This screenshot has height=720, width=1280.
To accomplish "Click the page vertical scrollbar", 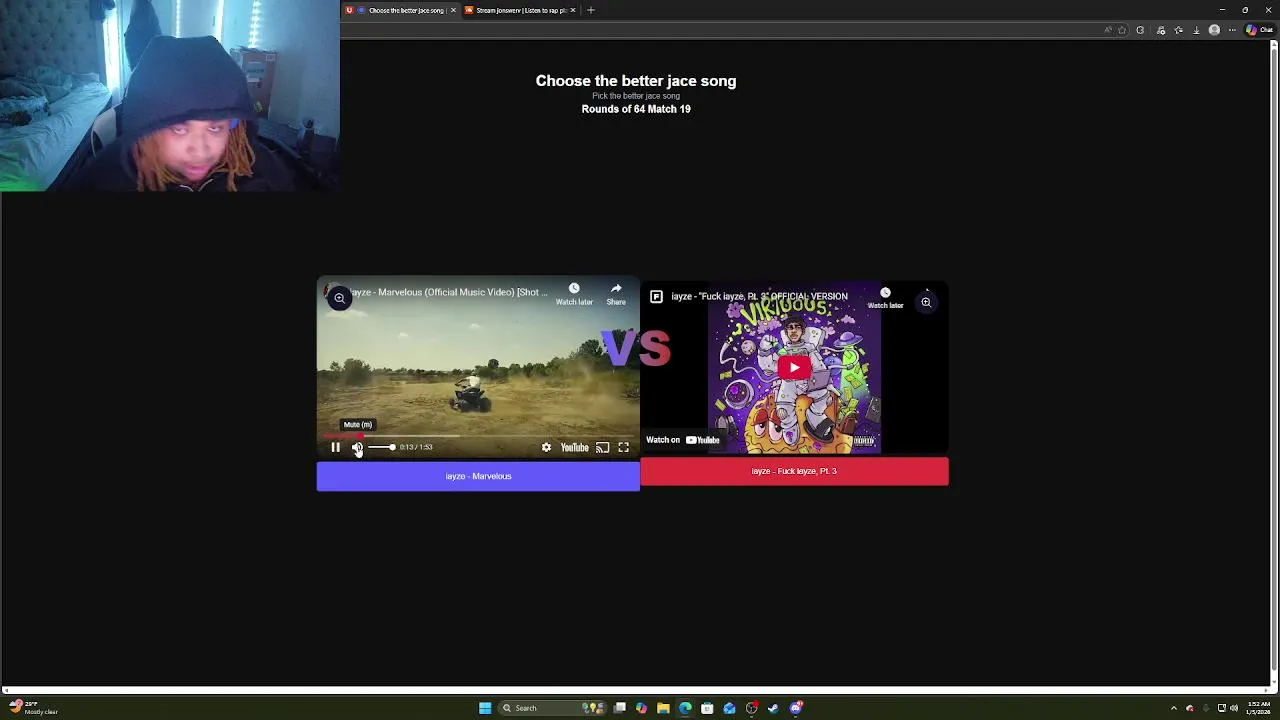I will point(1274,360).
